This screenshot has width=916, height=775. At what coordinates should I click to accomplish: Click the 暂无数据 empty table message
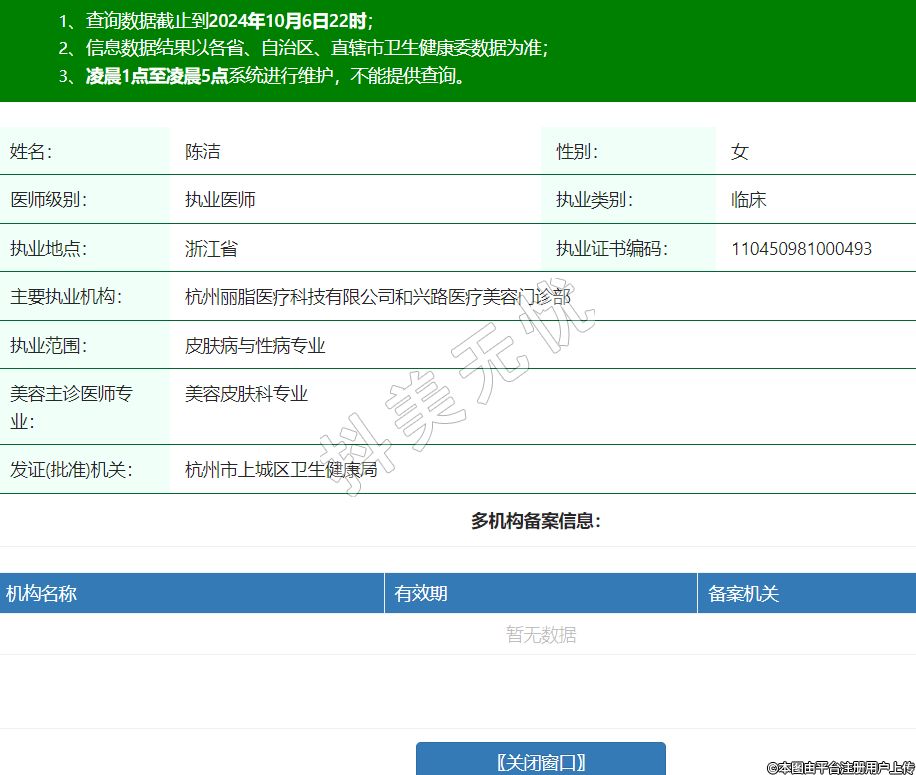point(540,635)
